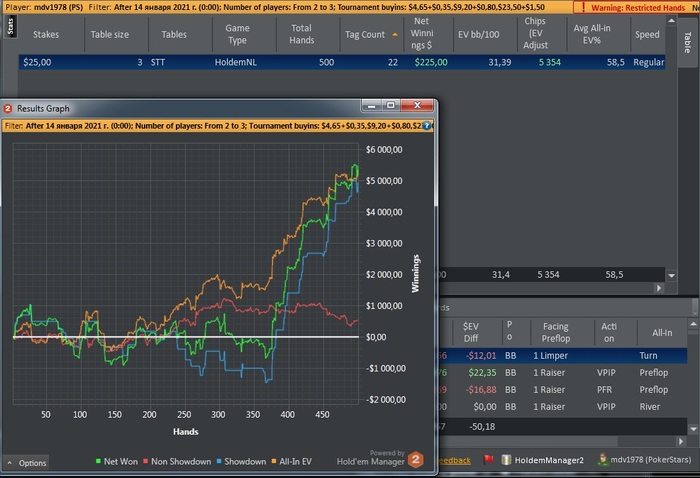Click the River all-in cell

coord(650,407)
